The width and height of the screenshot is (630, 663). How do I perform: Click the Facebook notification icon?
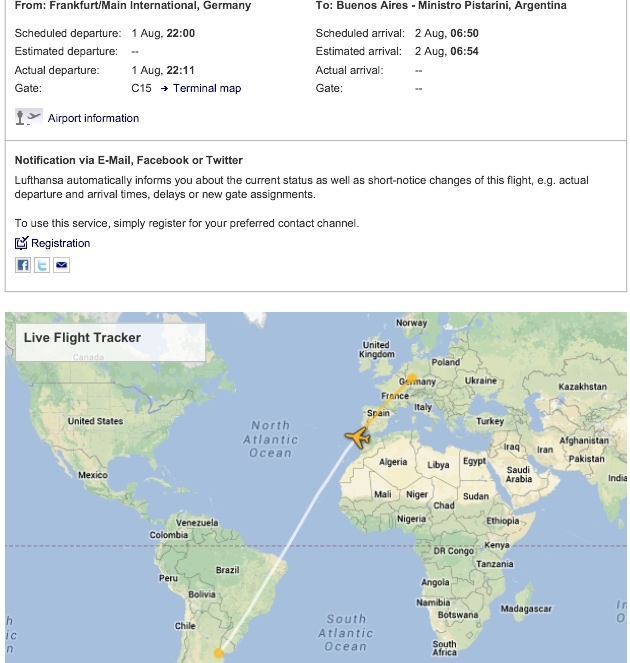(22, 265)
